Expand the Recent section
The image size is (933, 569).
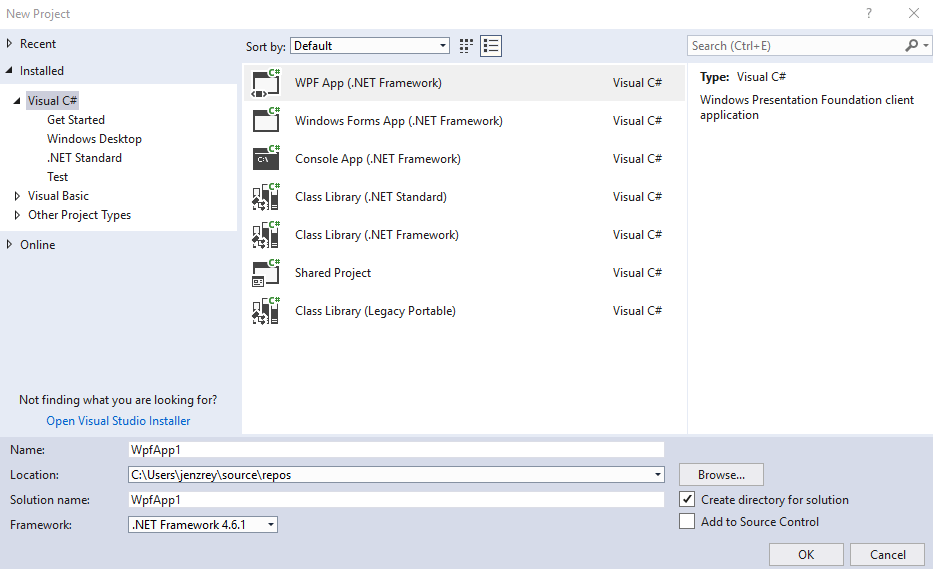9,43
